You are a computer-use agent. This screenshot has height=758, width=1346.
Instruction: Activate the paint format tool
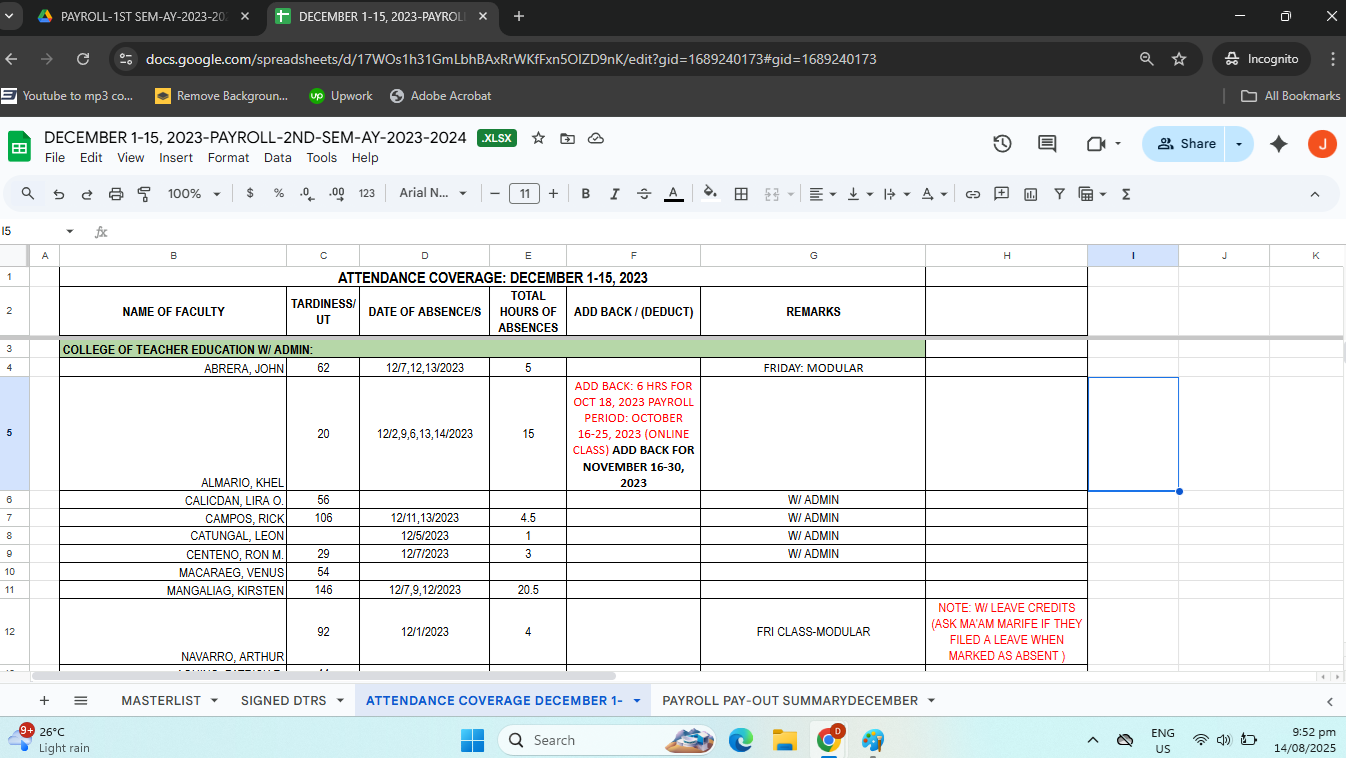(144, 194)
